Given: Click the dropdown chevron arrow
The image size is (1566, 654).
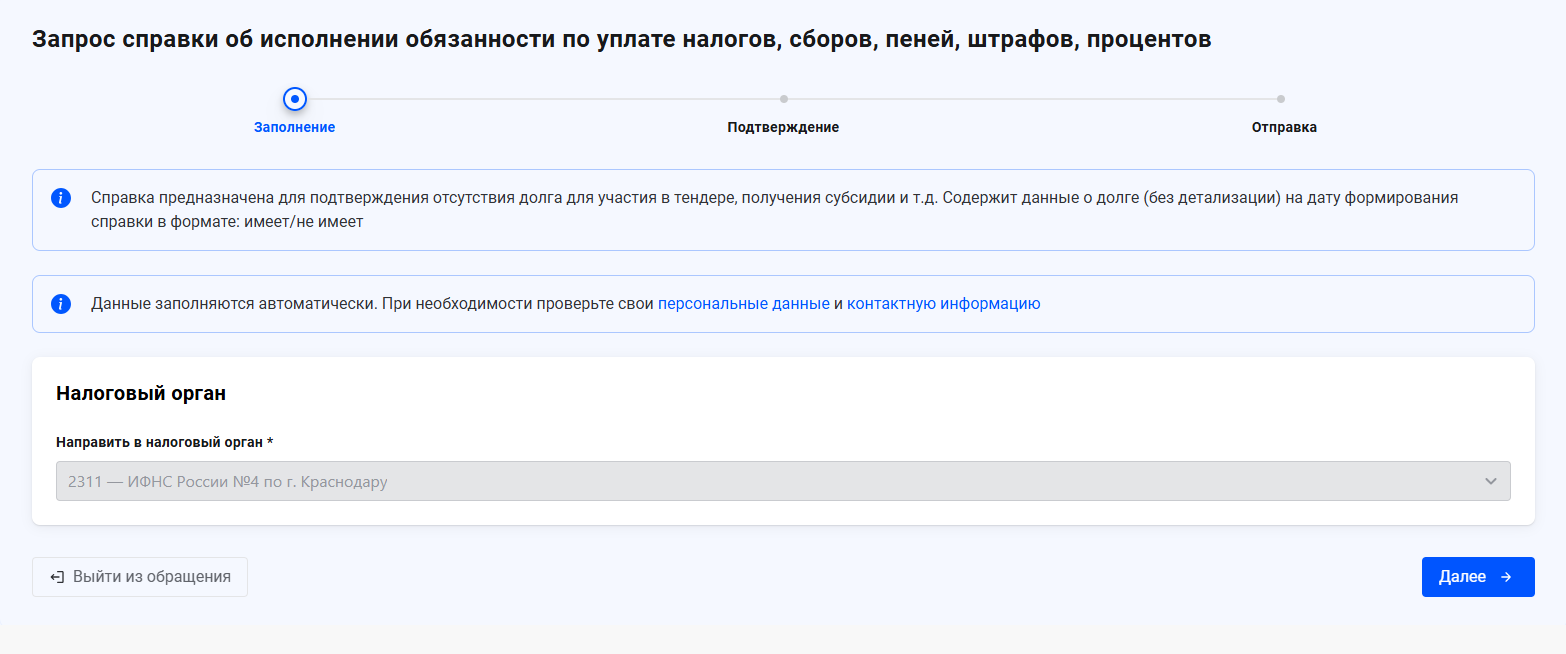Looking at the screenshot, I should click(1491, 481).
